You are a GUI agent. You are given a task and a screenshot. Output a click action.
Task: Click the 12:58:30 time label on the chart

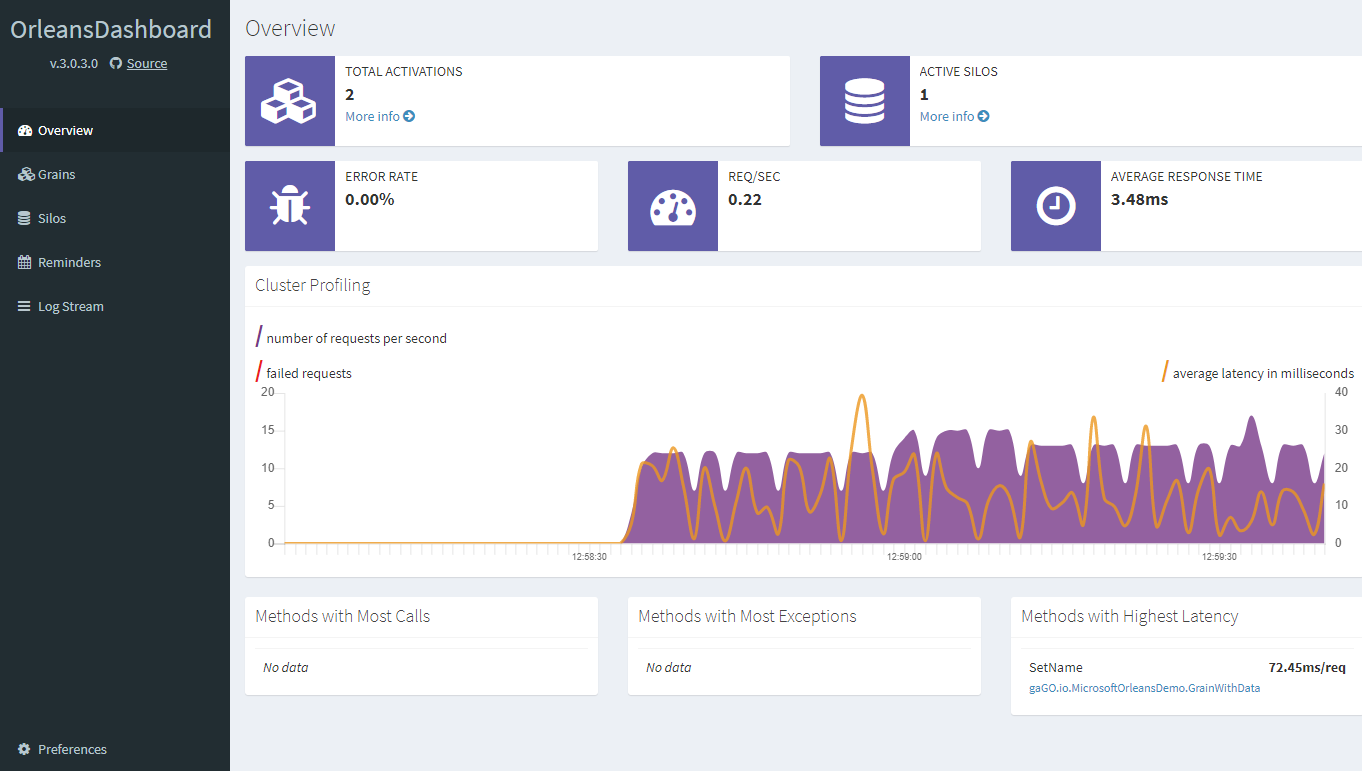point(589,557)
